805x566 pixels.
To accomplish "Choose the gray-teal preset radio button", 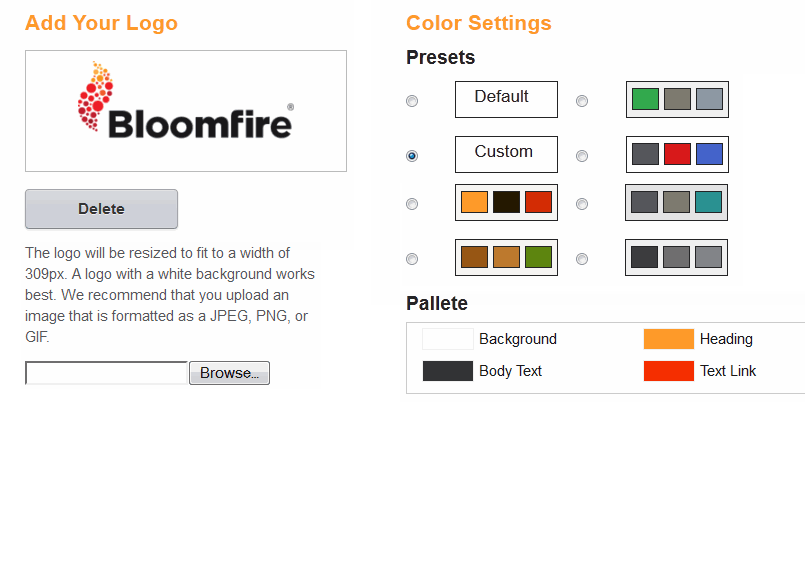I will 582,204.
